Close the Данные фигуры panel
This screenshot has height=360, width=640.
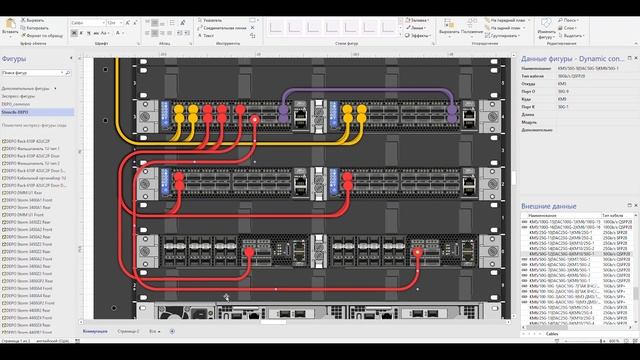[x=636, y=58]
